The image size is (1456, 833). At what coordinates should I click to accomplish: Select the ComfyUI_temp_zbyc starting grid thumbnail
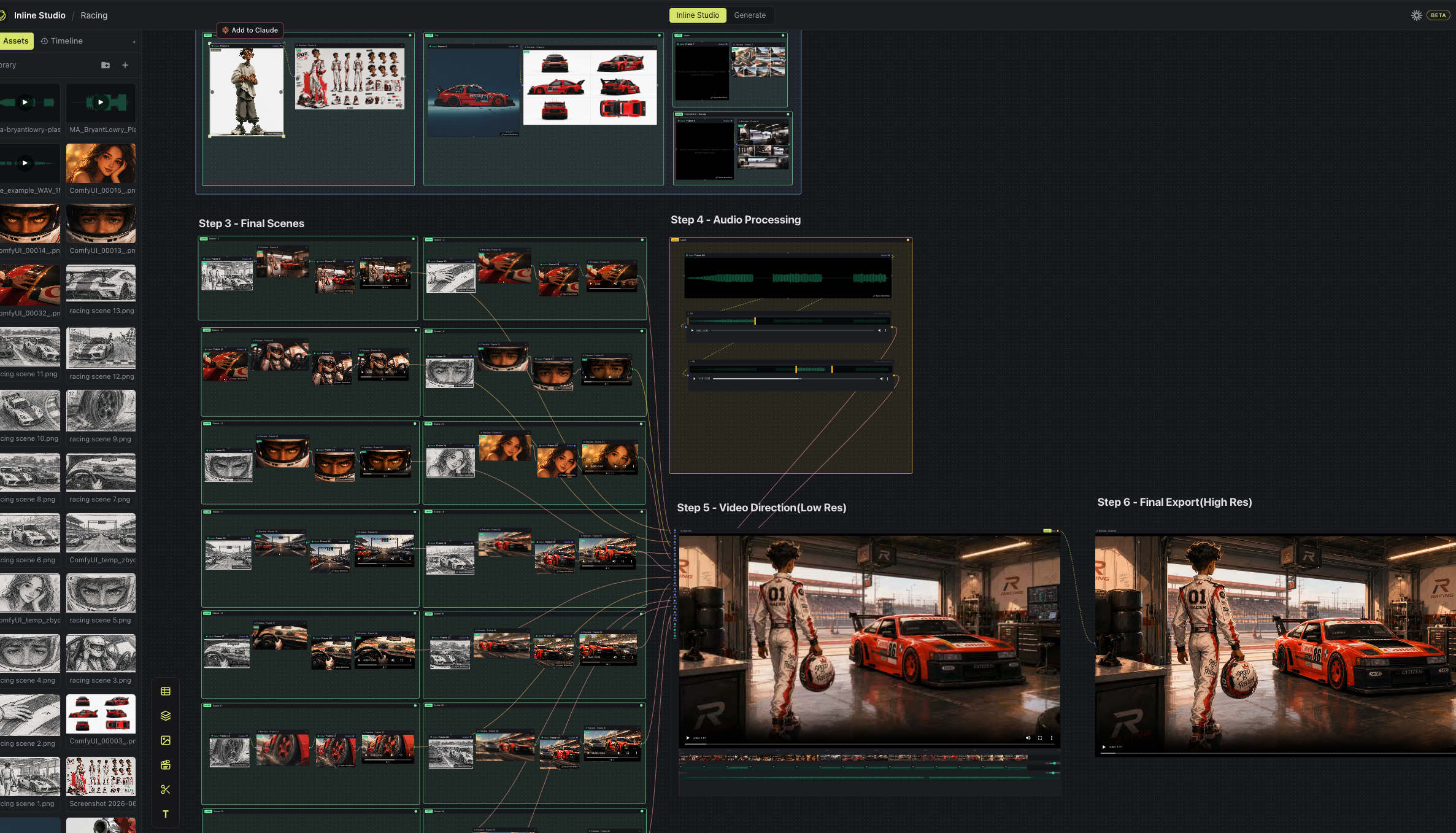pos(101,533)
